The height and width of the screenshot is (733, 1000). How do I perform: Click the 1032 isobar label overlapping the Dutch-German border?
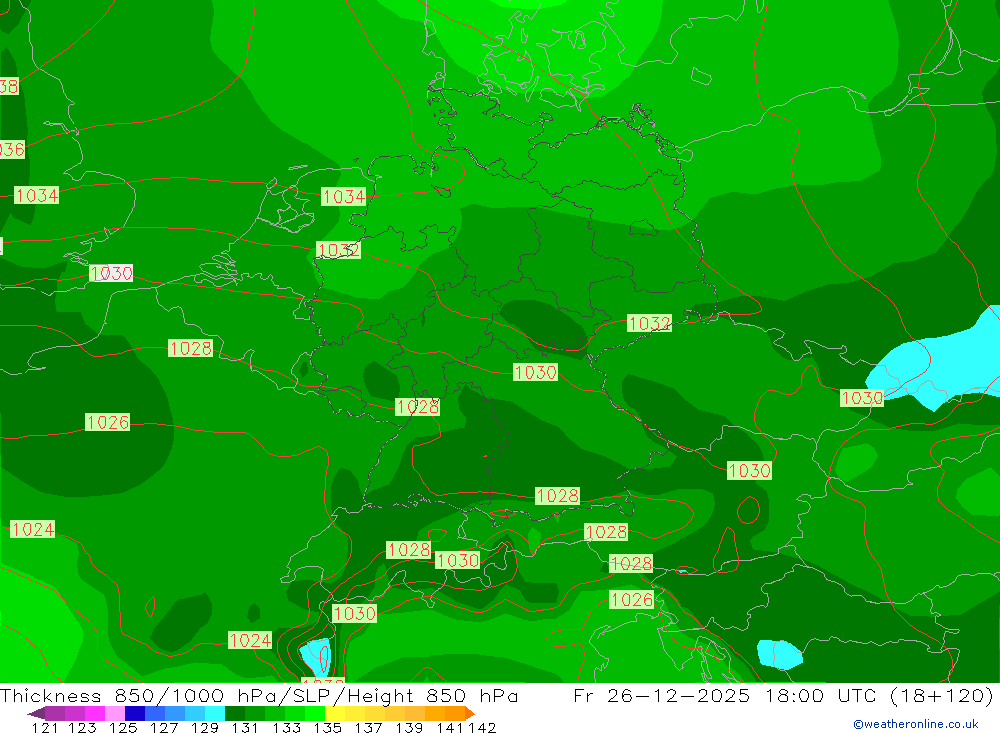click(x=338, y=250)
